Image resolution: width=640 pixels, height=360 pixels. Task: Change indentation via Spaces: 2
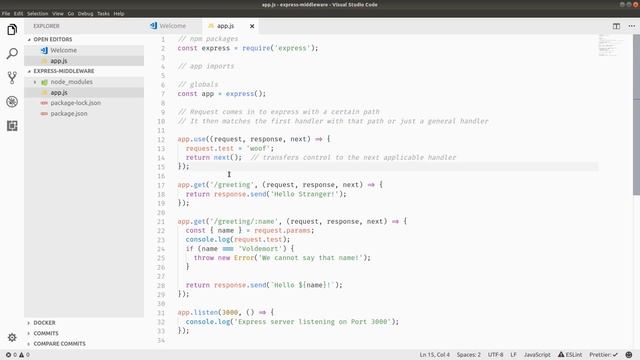pyautogui.click(x=469, y=355)
